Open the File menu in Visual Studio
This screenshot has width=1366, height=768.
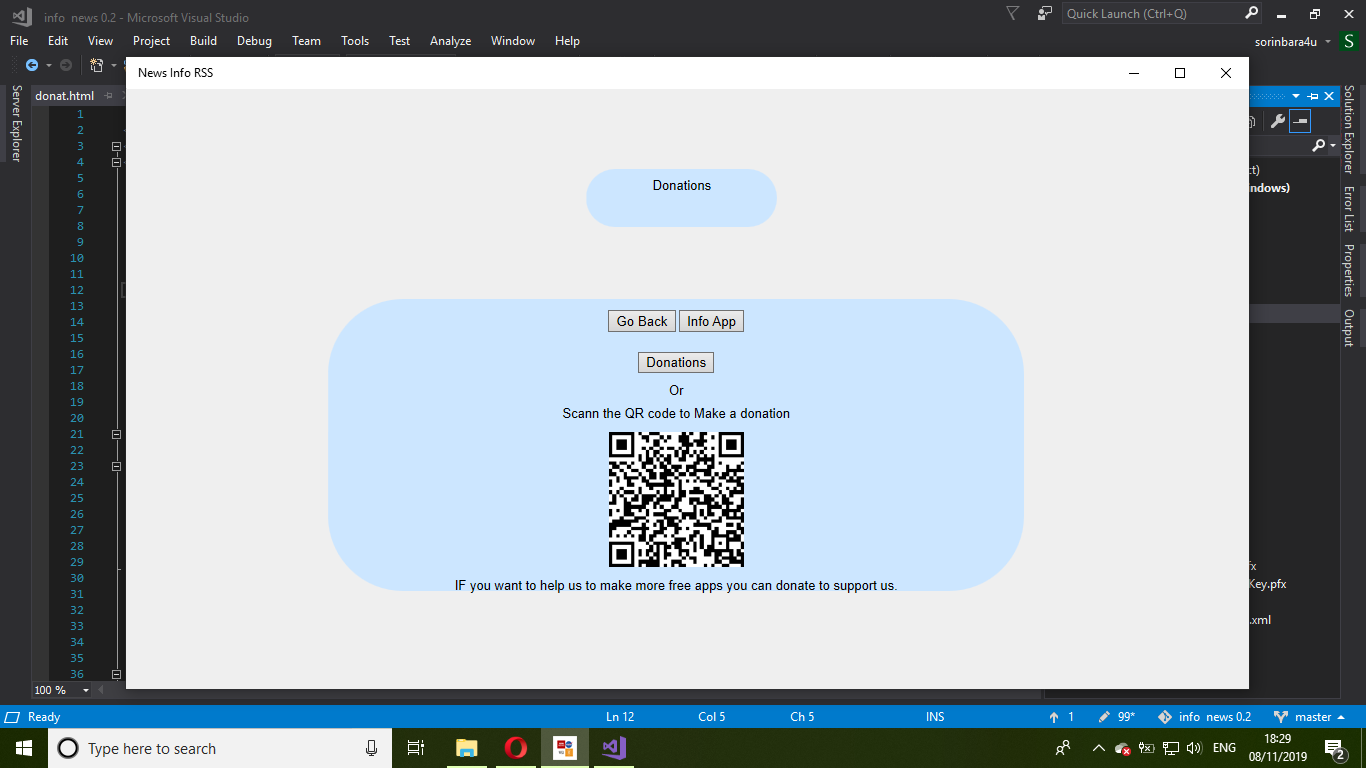19,41
